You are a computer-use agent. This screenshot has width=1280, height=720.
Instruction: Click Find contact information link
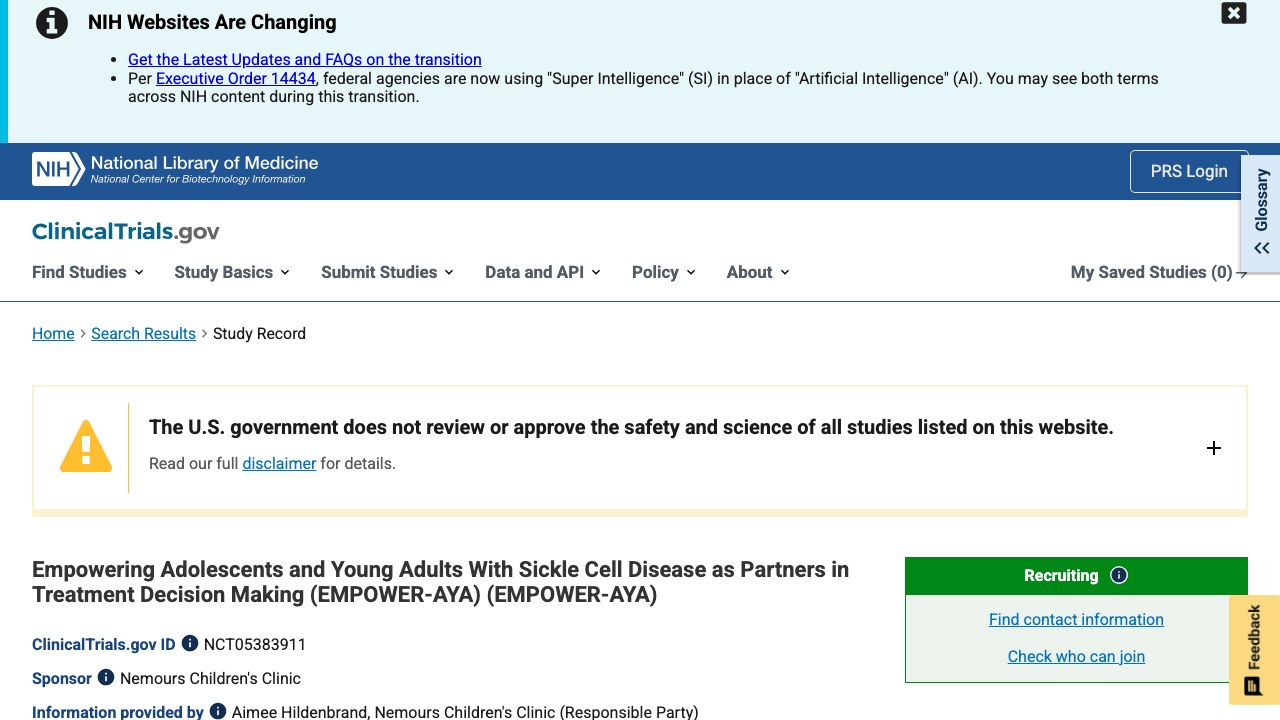point(1076,619)
